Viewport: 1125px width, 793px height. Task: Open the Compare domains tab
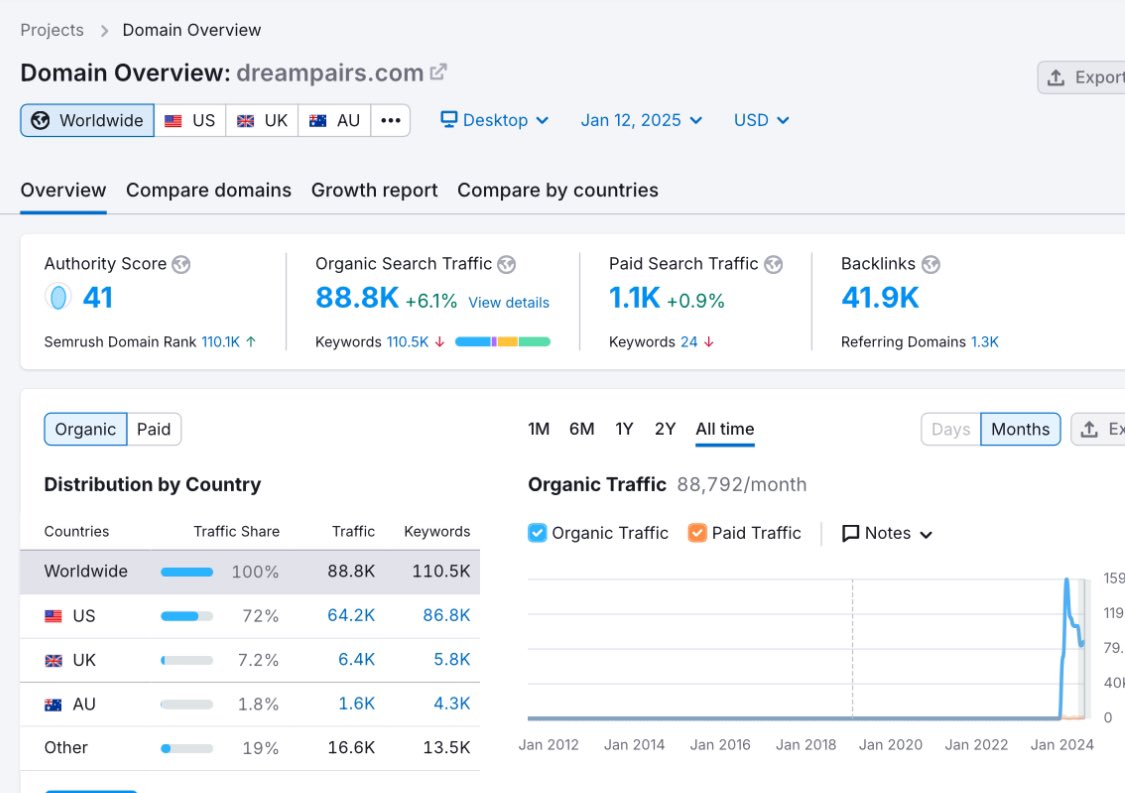(209, 190)
